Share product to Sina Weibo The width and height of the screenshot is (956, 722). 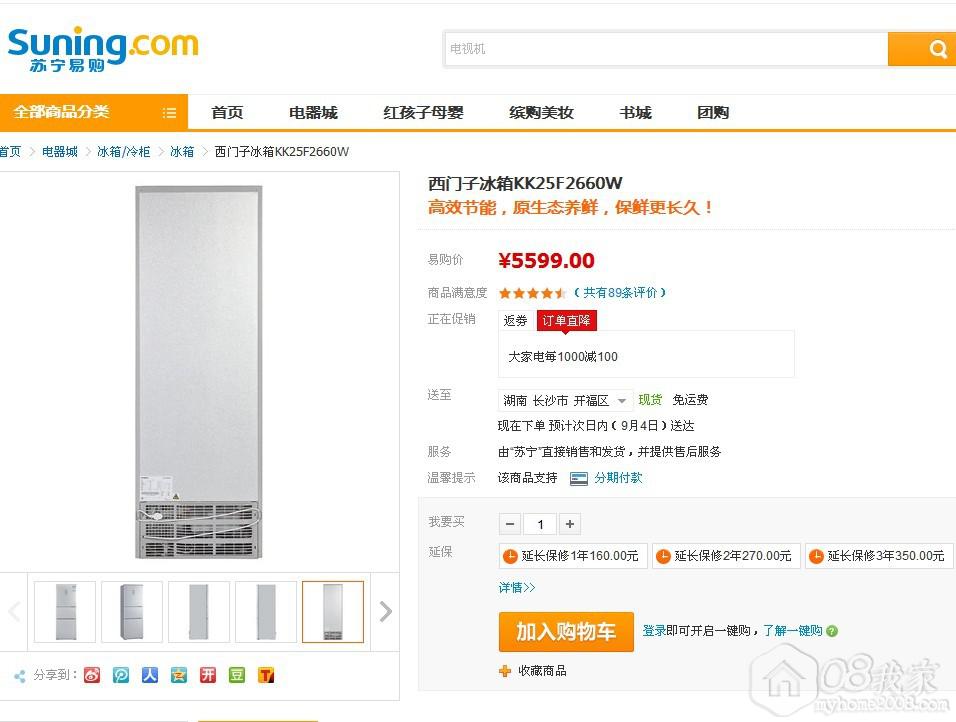point(92,675)
